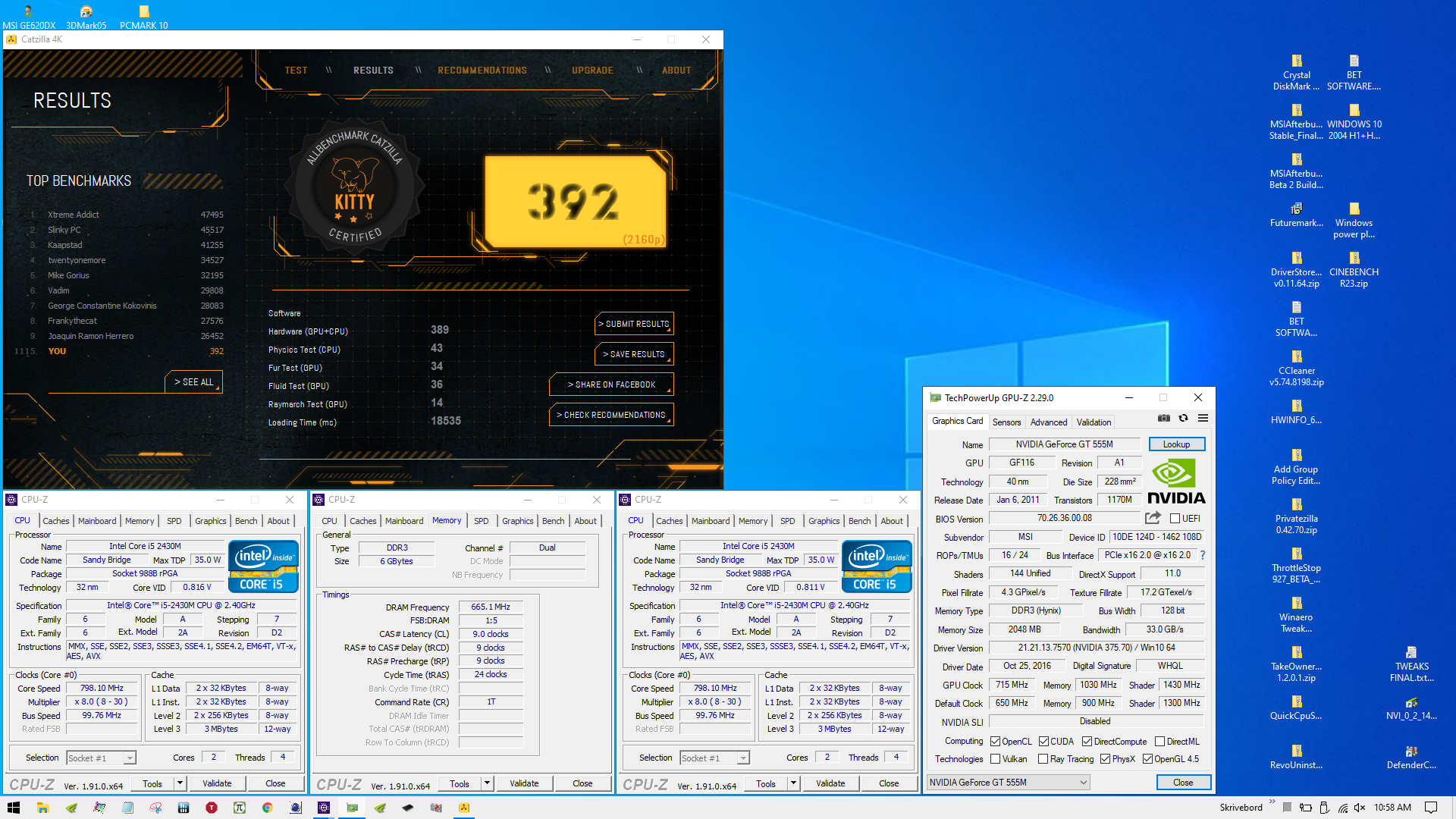
Task: Switch to Catzilla via its yellow taskbar icon
Action: coord(463,808)
